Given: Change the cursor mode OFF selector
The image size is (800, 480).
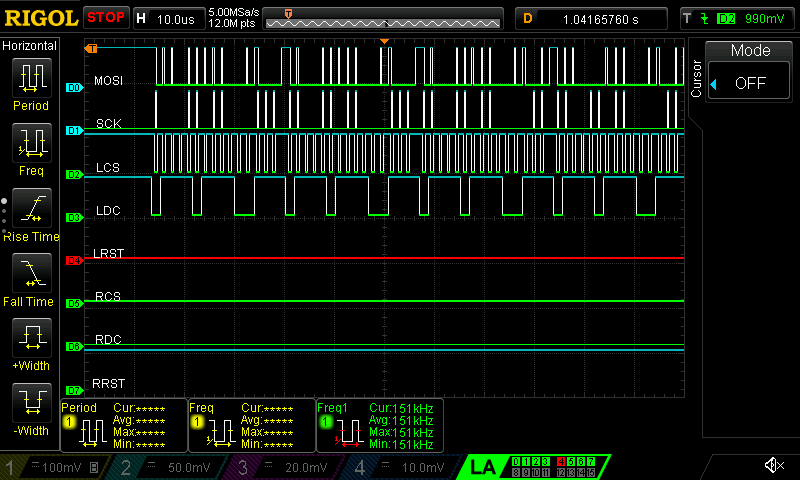Looking at the screenshot, I should pos(749,82).
